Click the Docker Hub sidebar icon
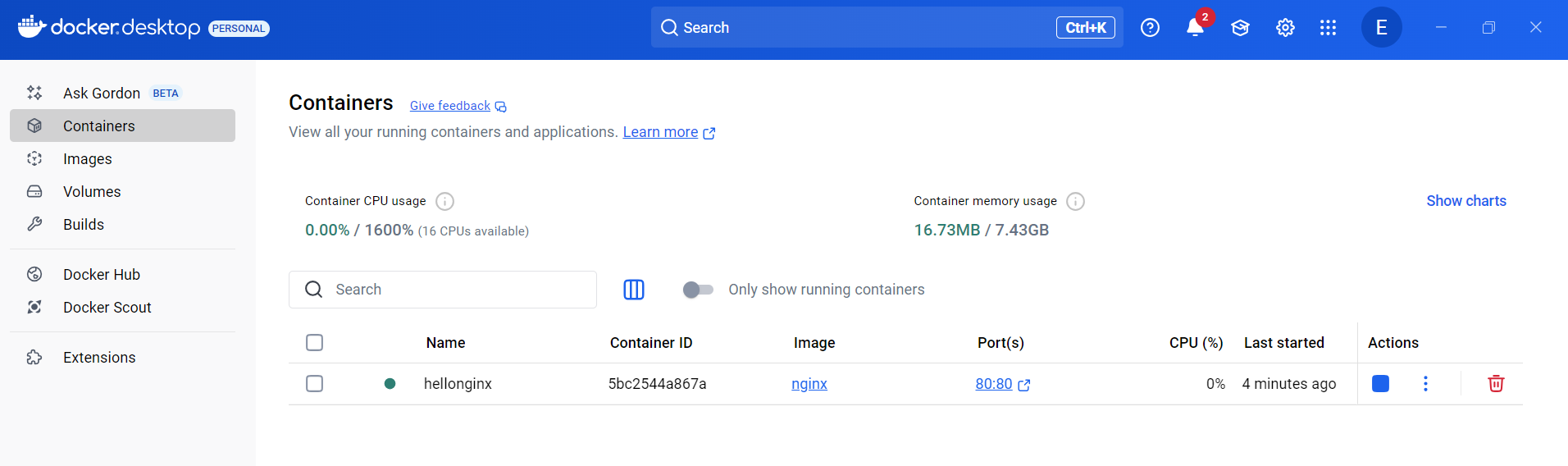This screenshot has width=1568, height=466. point(34,274)
